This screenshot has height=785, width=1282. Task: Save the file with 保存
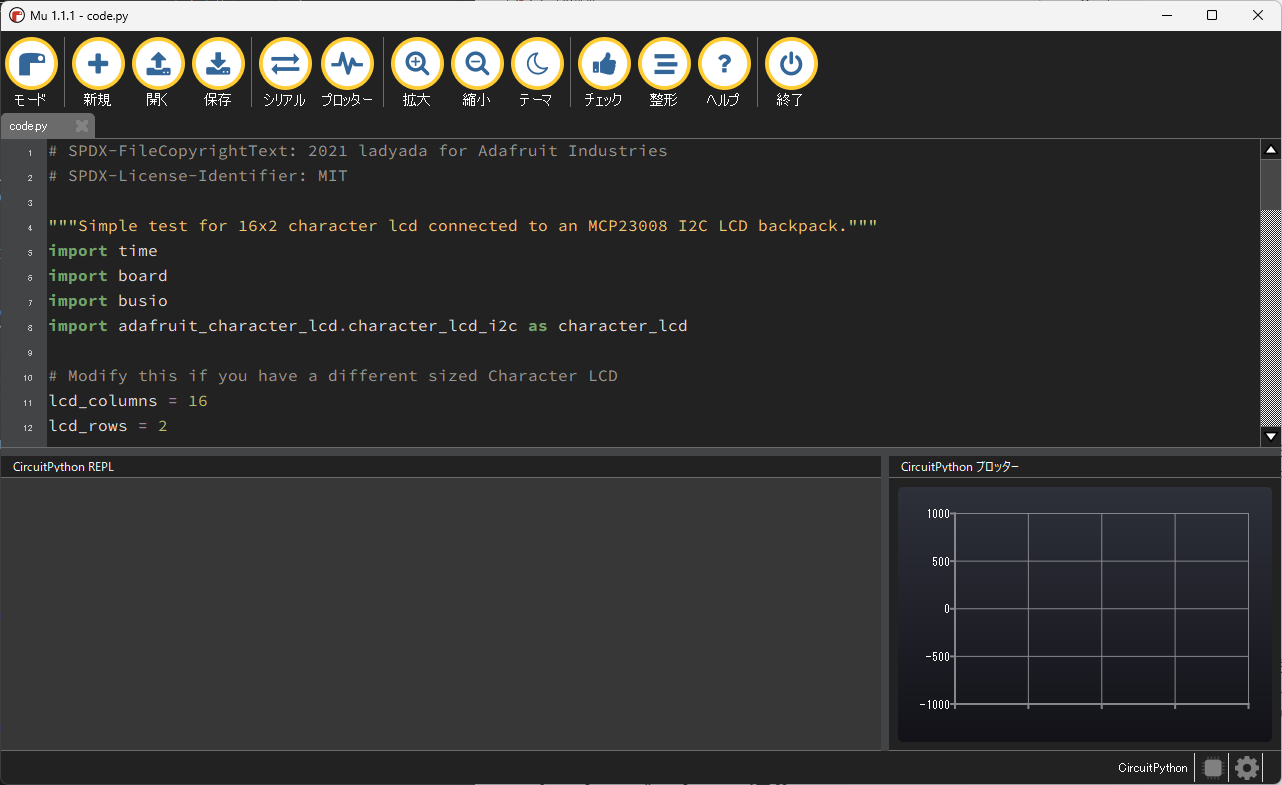pos(218,73)
